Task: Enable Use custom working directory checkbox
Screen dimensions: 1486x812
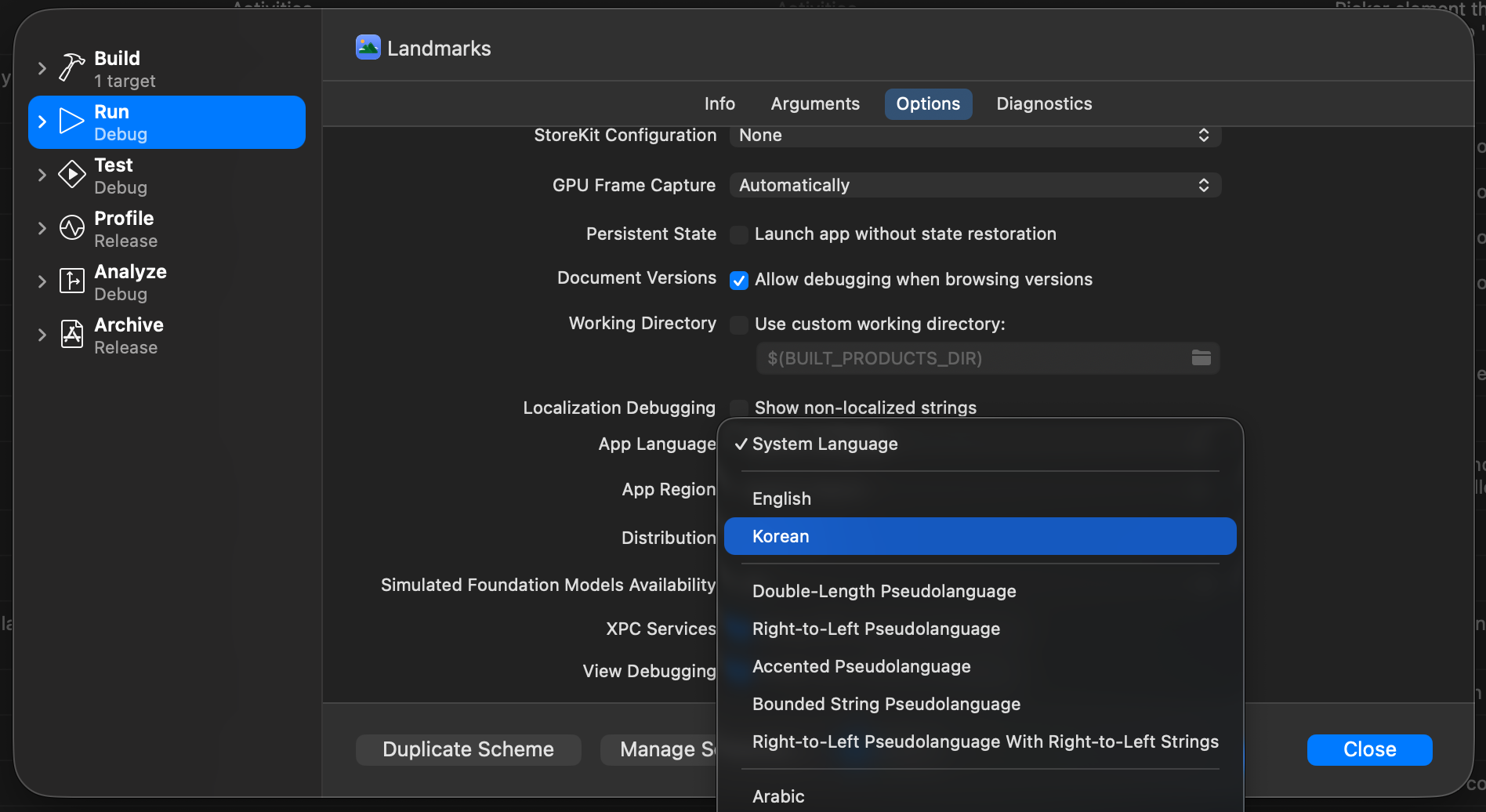Action: tap(739, 324)
